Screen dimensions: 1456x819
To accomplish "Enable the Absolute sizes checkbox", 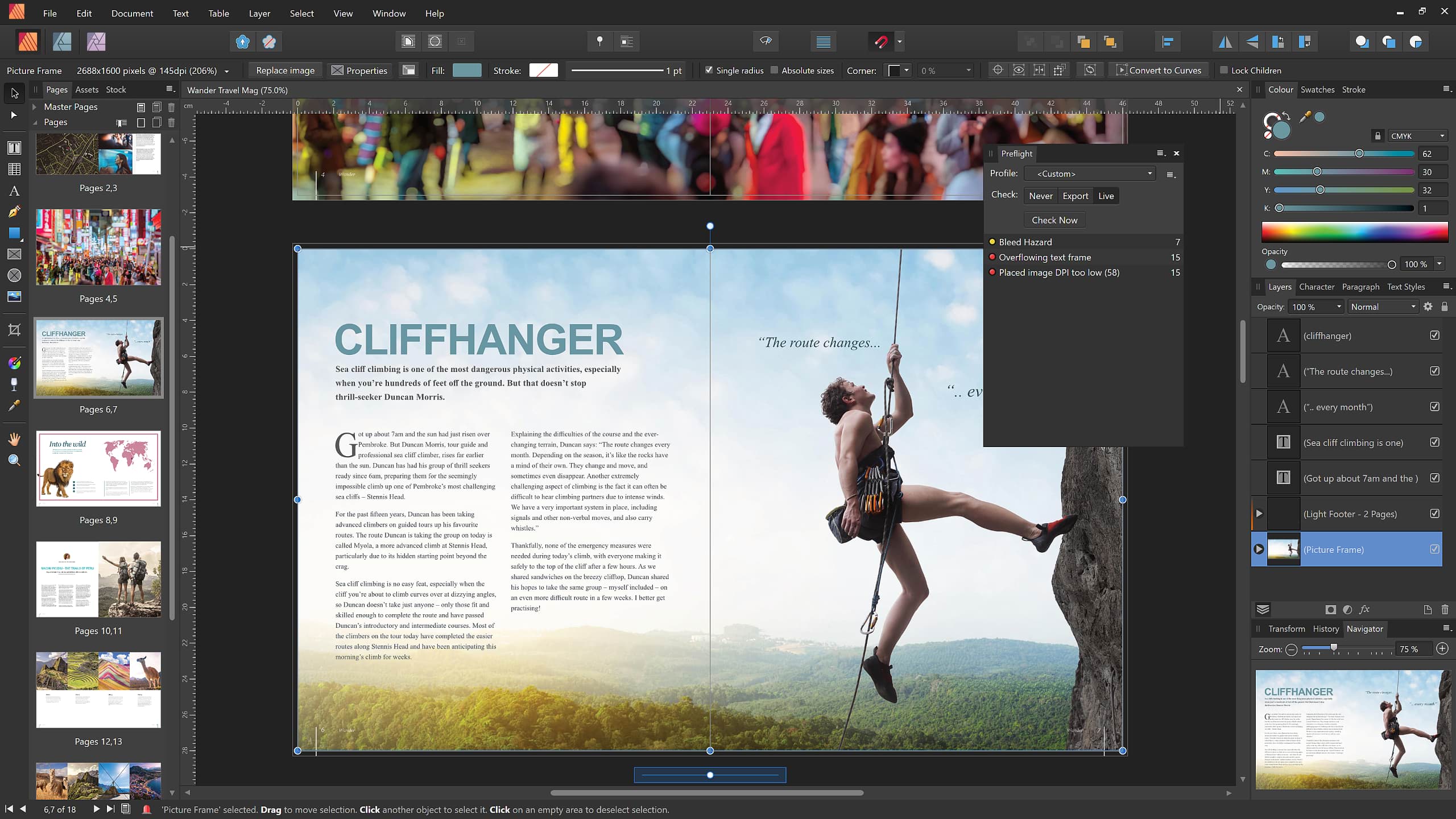I will click(x=775, y=70).
